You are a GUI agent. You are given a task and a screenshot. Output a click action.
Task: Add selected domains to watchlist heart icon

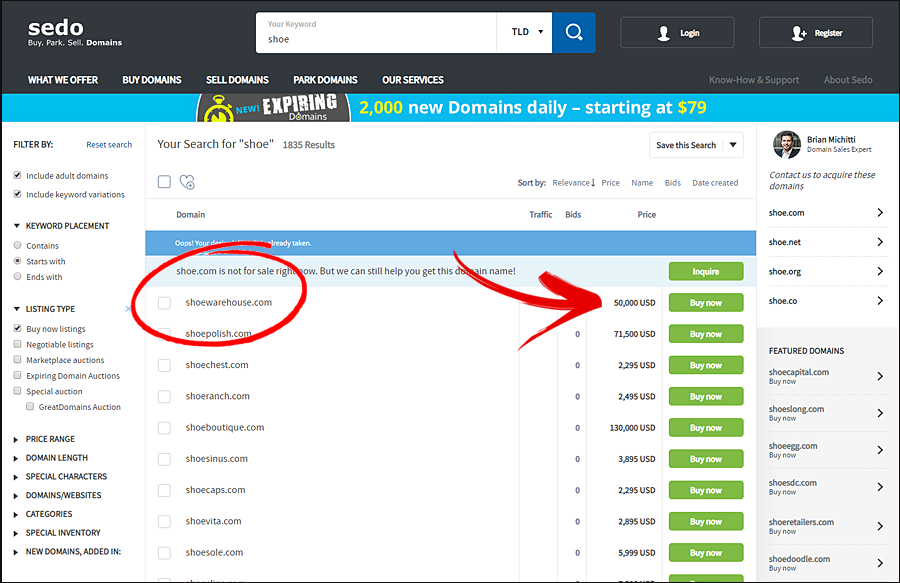pyautogui.click(x=187, y=182)
